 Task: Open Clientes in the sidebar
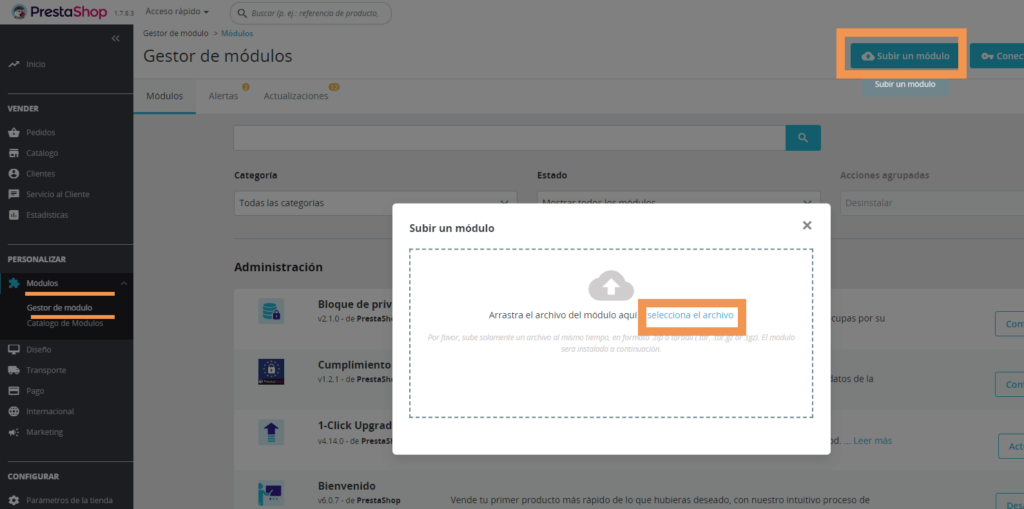pyautogui.click(x=41, y=173)
